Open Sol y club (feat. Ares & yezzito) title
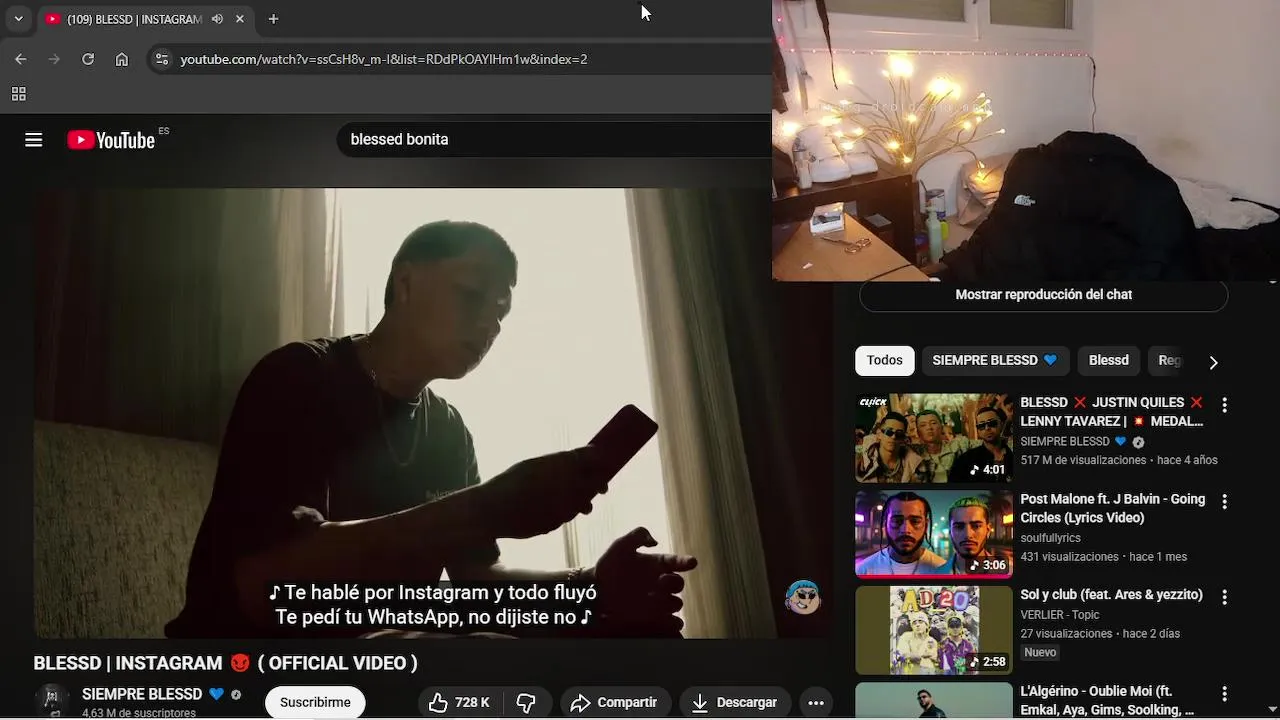 [x=1111, y=594]
